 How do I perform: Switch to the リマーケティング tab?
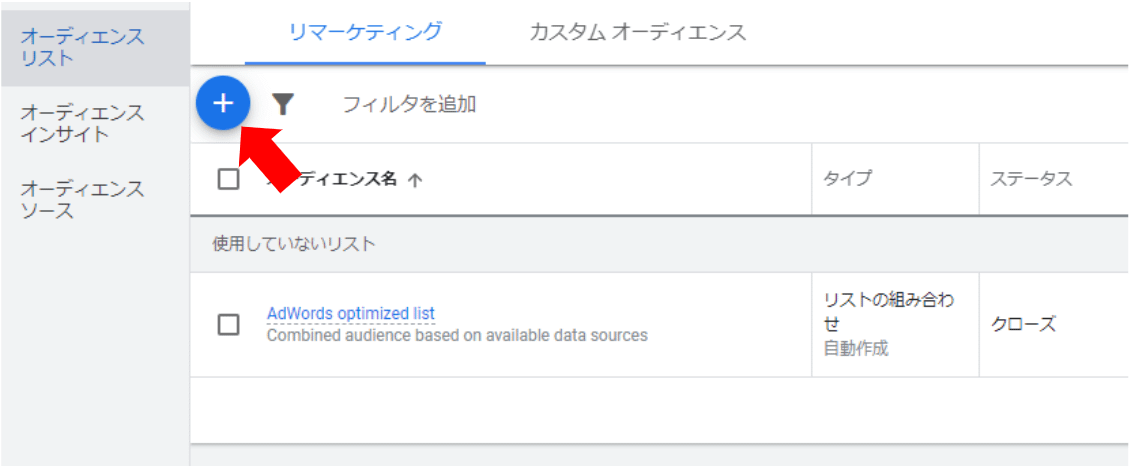pyautogui.click(x=365, y=32)
